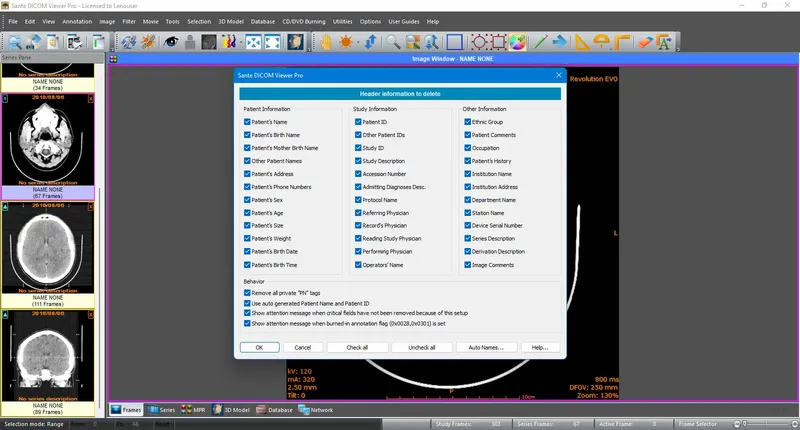Open the File menu
This screenshot has height=430, width=800.
click(x=13, y=21)
